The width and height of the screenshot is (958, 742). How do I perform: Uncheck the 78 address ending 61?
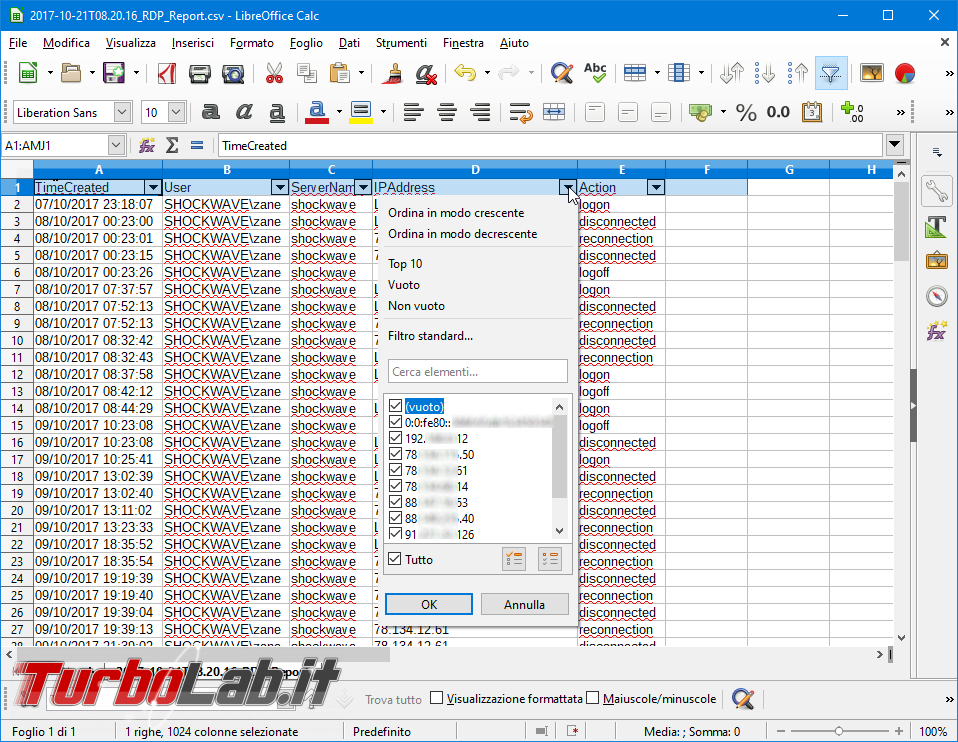(395, 470)
